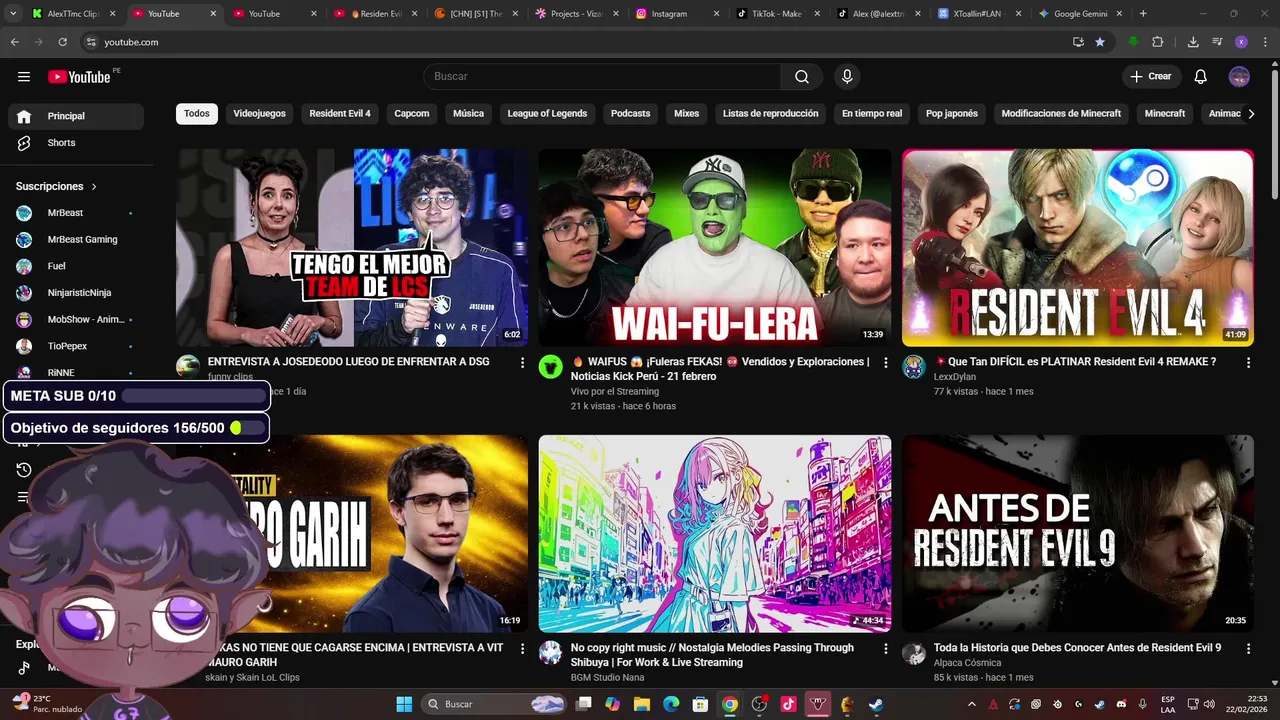
Task: Open options menu for Nostalgia Melodies video
Action: (885, 649)
